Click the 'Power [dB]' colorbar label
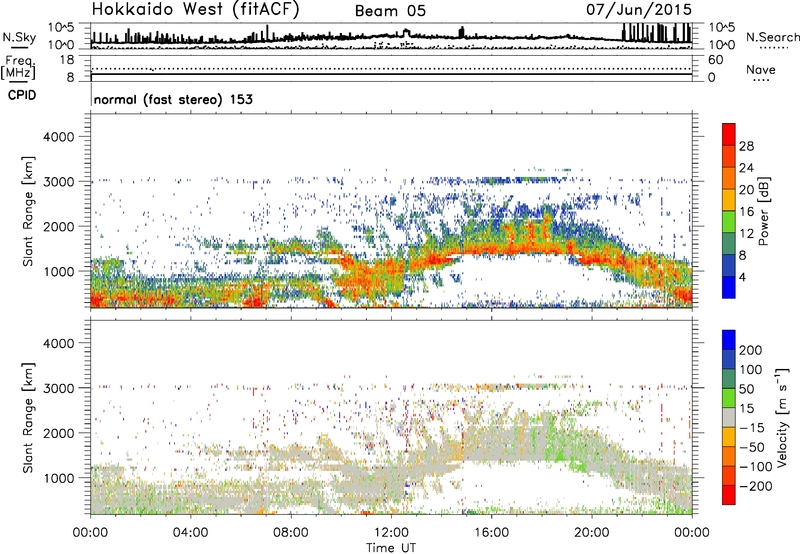Screen dimensions: 800x554 coord(763,211)
